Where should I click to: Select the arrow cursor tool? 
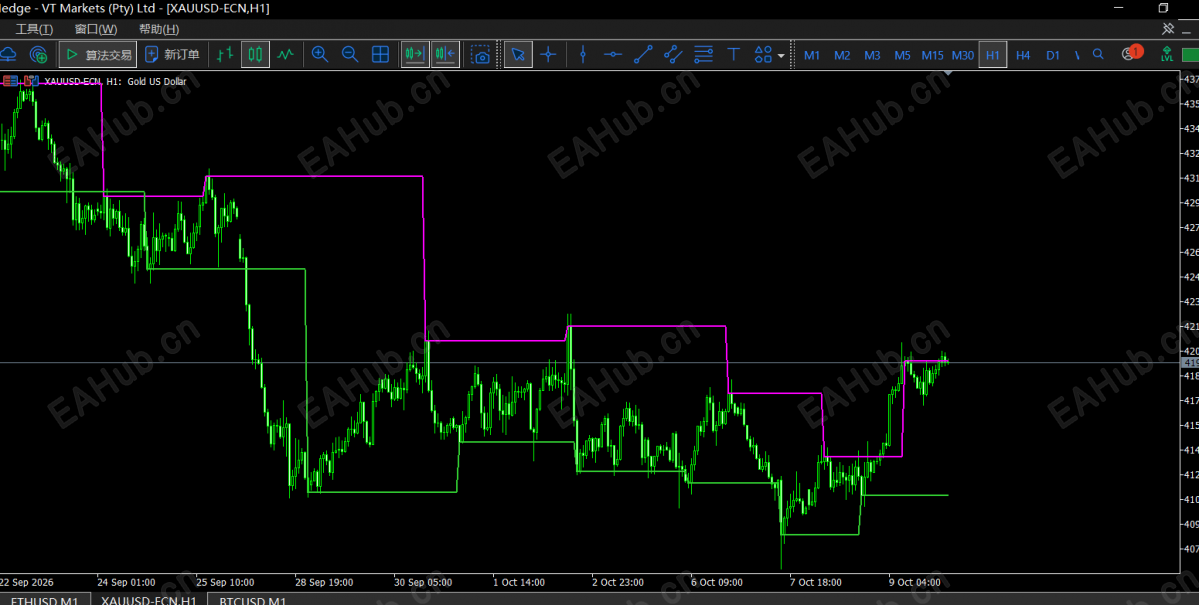pyautogui.click(x=518, y=54)
